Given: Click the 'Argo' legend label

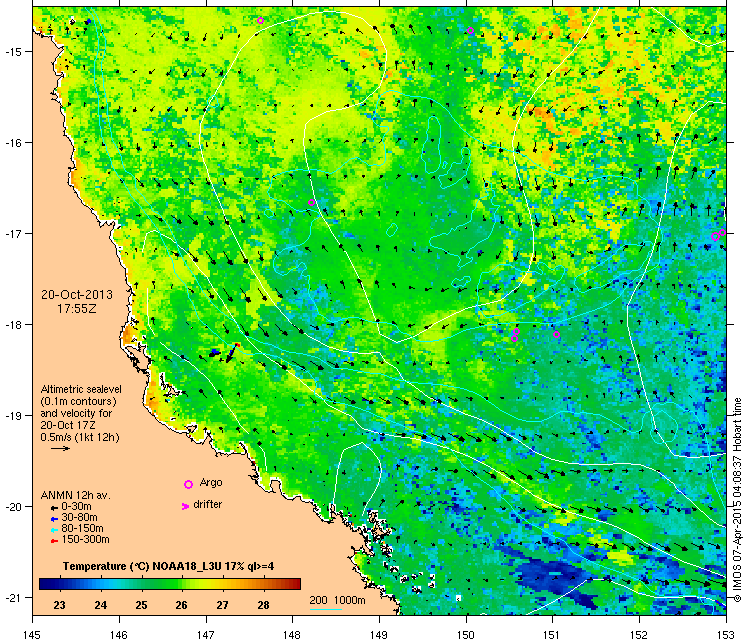Looking at the screenshot, I should point(211,483).
